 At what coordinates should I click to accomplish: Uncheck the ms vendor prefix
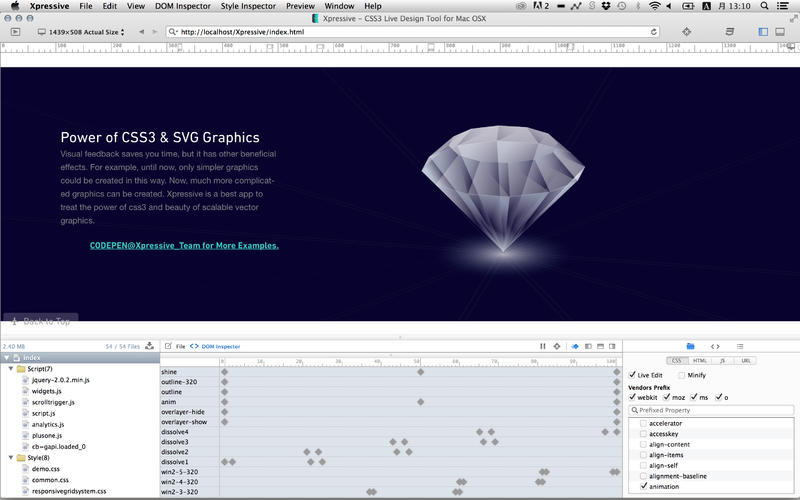[x=694, y=396]
